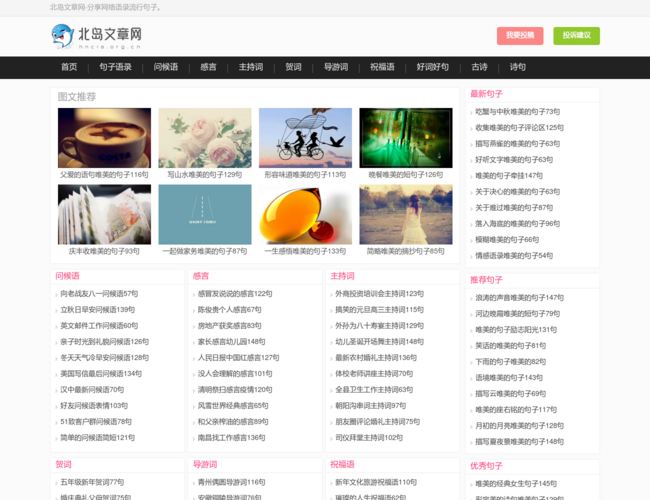Image resolution: width=650 pixels, height=500 pixels.
Task: Open 最新农村婚礼主持词136句
Action: 376,357
